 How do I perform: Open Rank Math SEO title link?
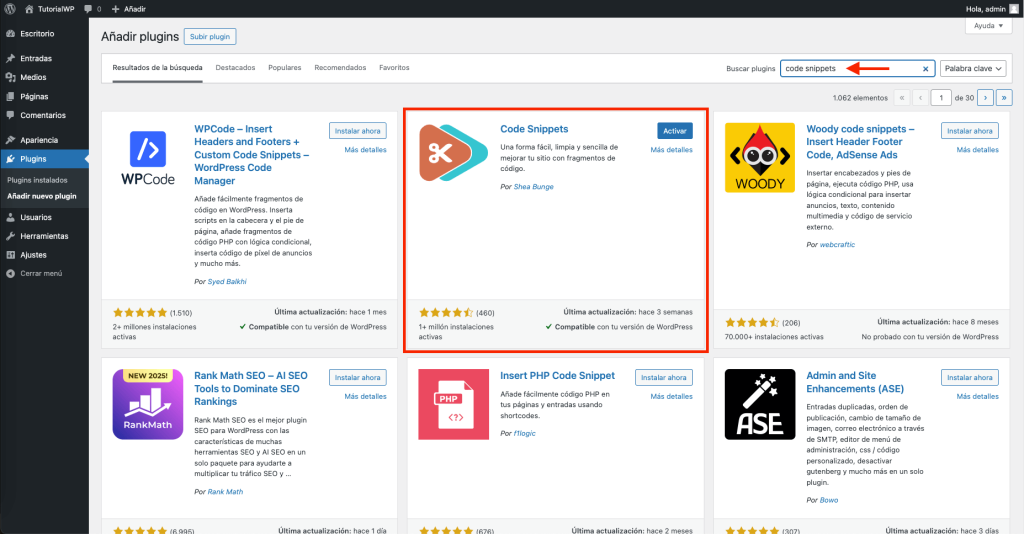tap(251, 388)
